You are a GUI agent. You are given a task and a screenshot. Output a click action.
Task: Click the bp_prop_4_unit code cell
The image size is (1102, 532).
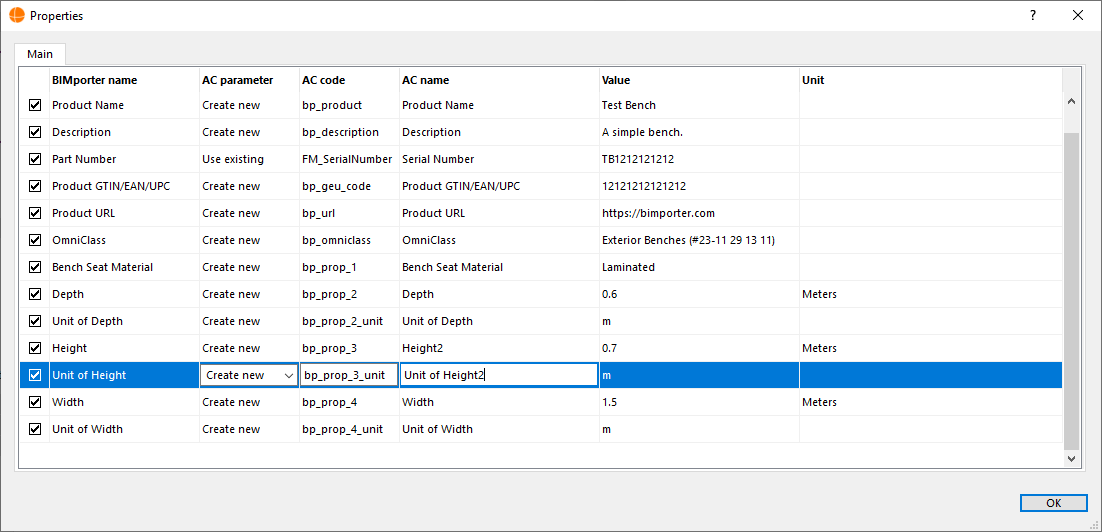click(349, 429)
